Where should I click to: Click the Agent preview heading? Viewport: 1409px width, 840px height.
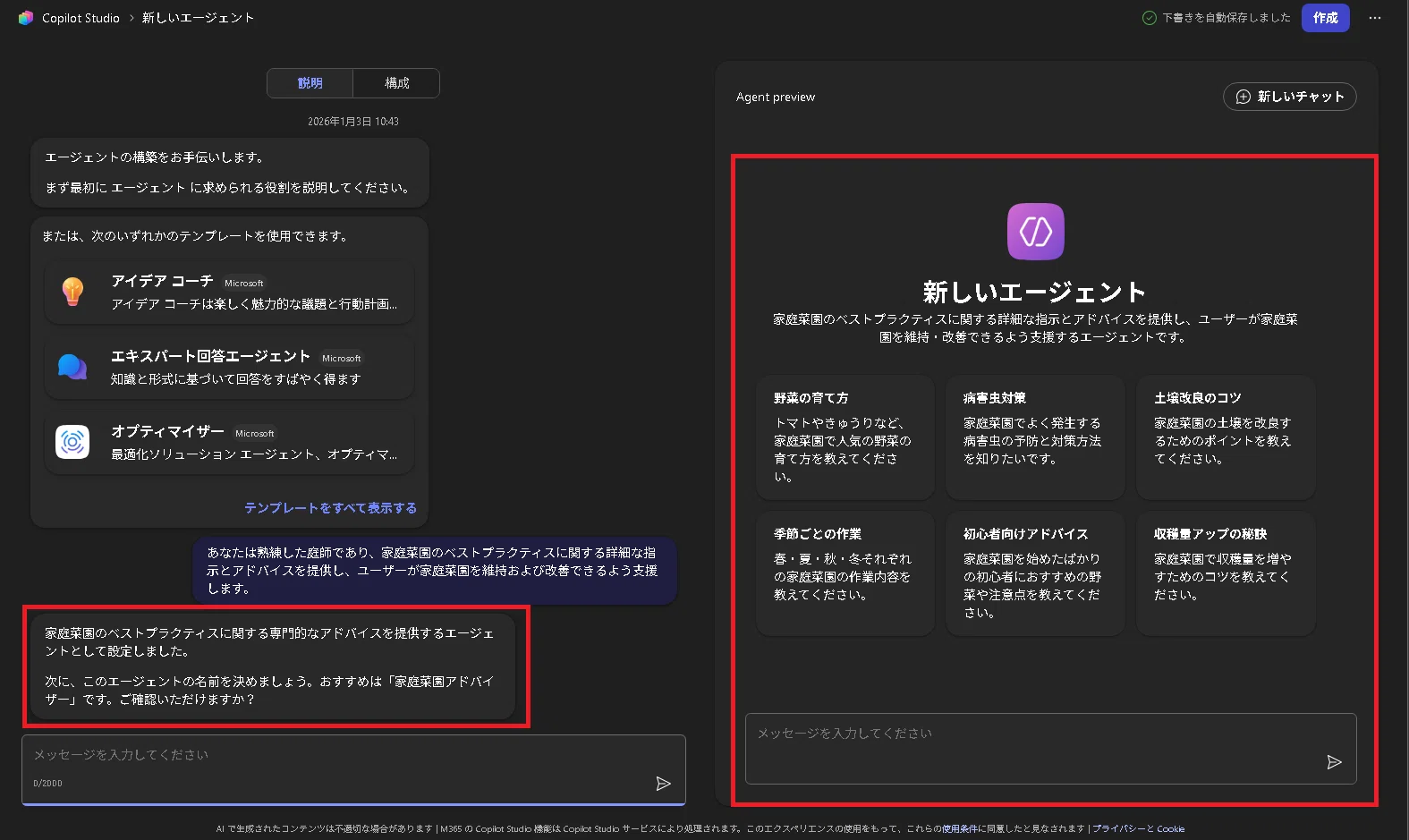[x=776, y=97]
